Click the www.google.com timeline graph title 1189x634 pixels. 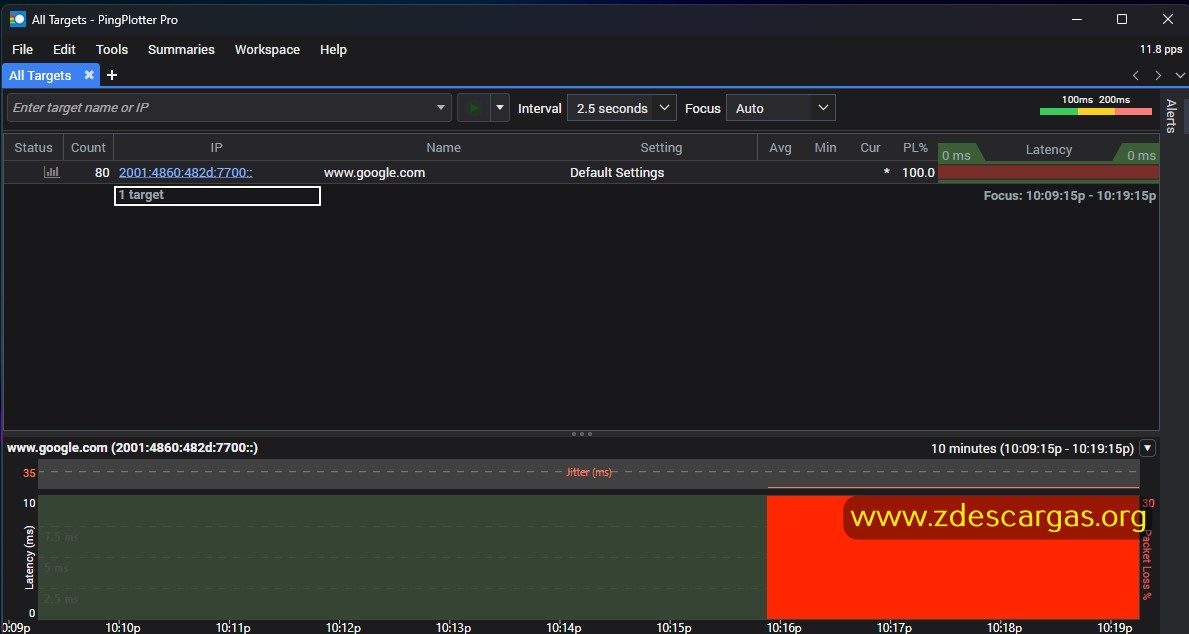tap(133, 447)
